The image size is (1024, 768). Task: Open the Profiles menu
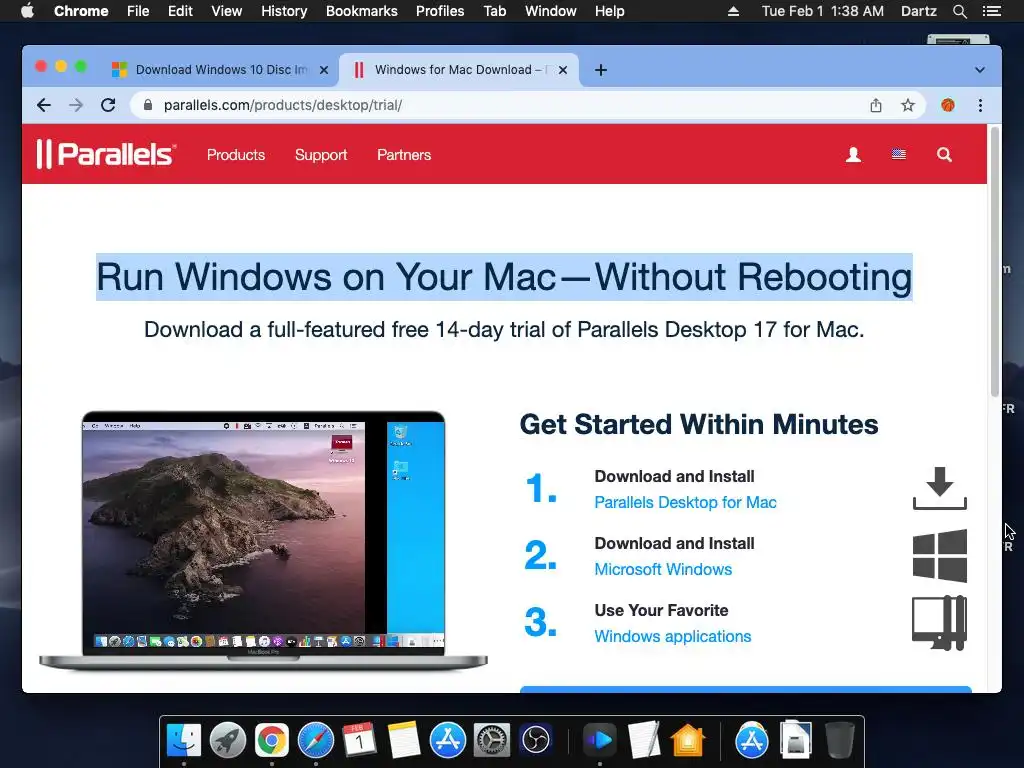pyautogui.click(x=440, y=11)
